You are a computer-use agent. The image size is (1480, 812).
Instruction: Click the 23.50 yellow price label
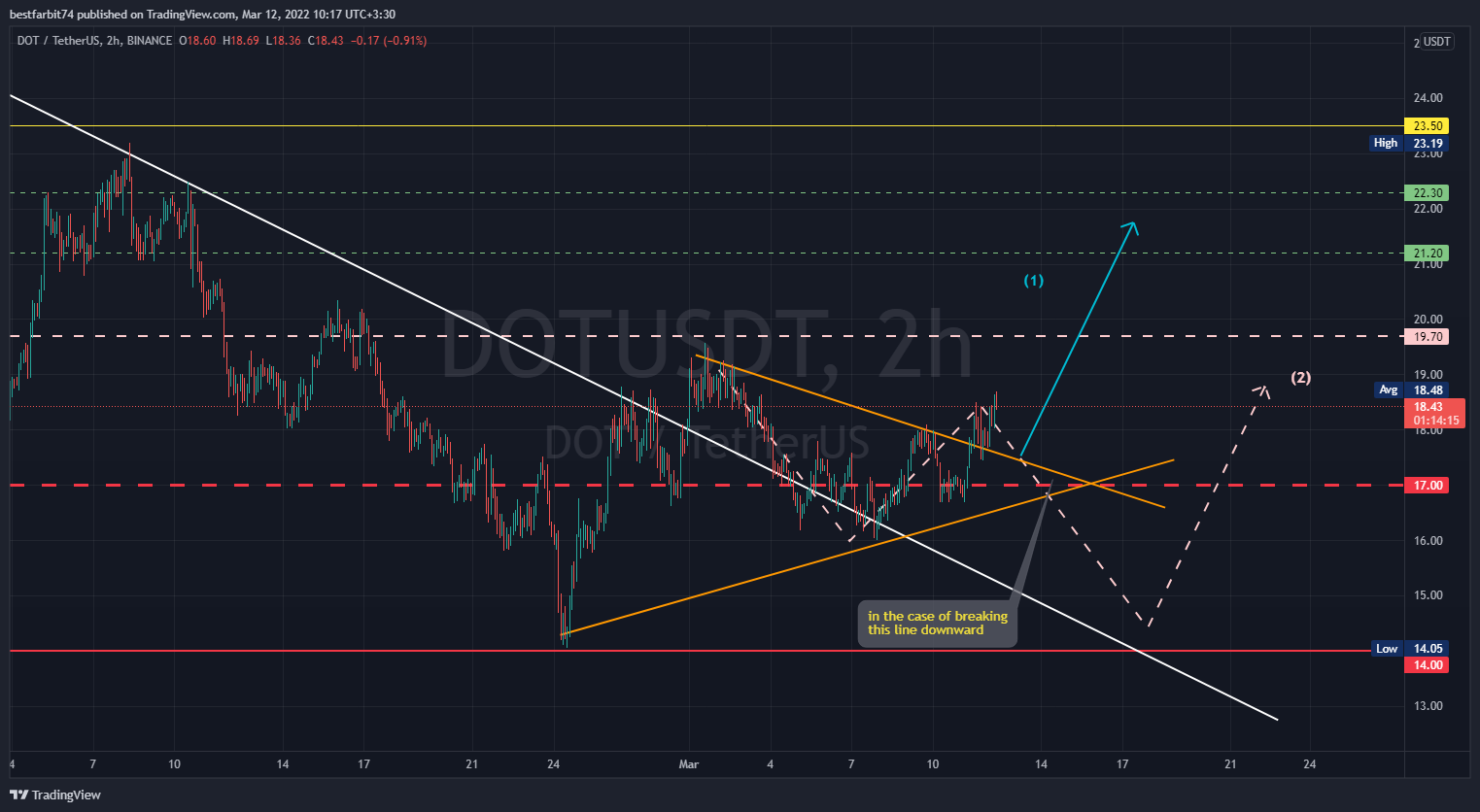pos(1427,126)
